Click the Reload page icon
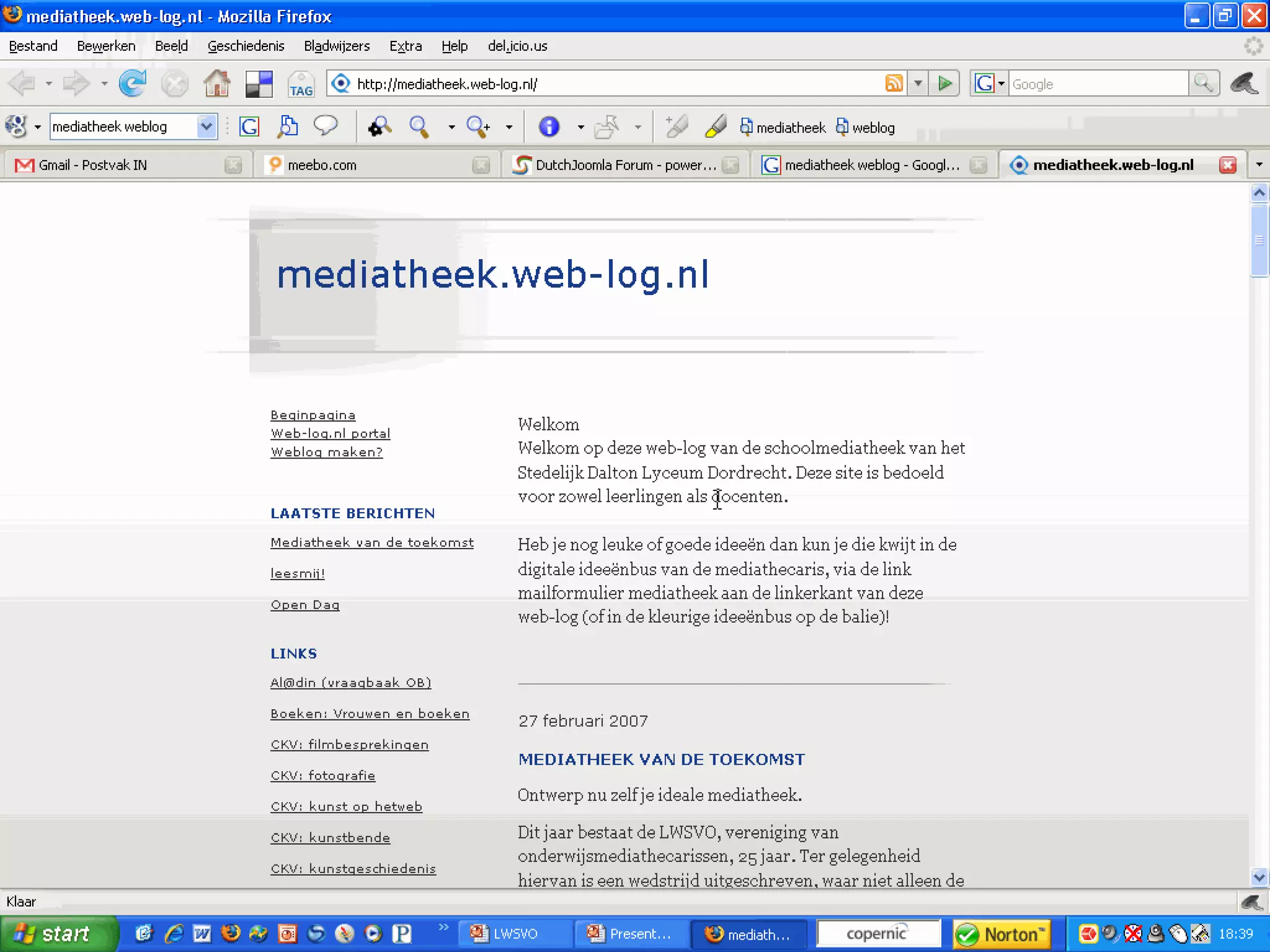 point(132,84)
